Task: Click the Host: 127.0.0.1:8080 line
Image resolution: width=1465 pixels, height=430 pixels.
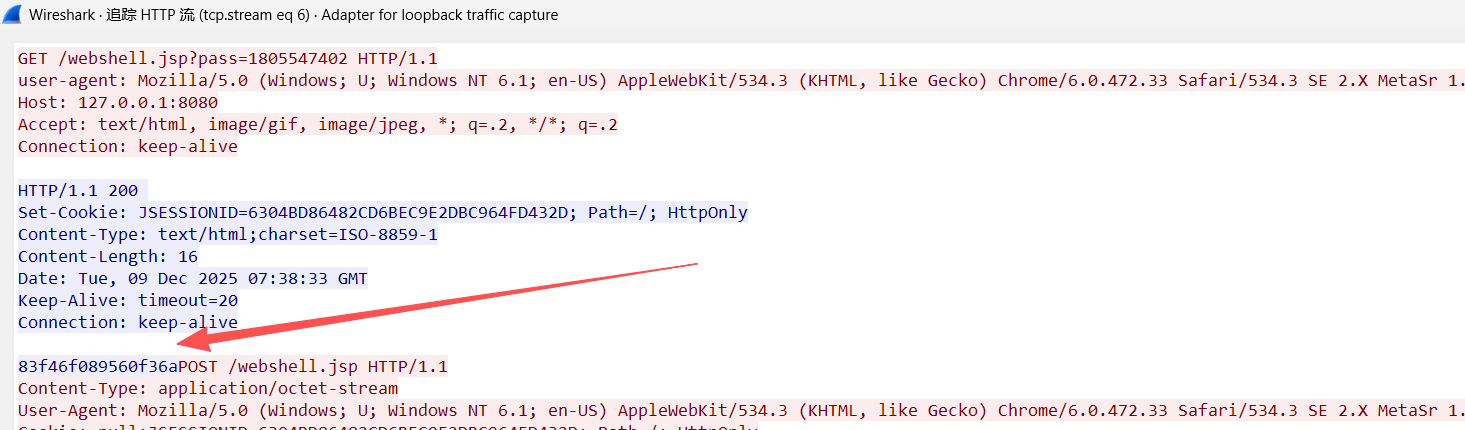Action: (117, 102)
